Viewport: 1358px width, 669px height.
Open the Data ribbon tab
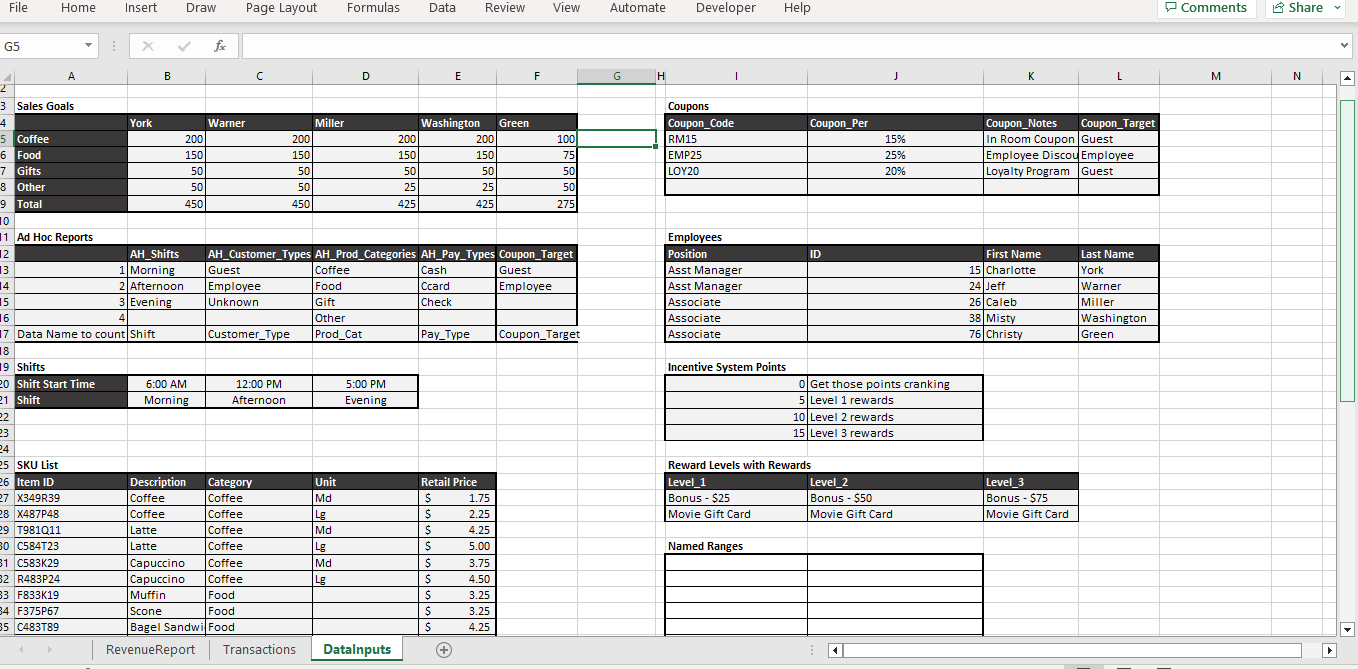442,8
